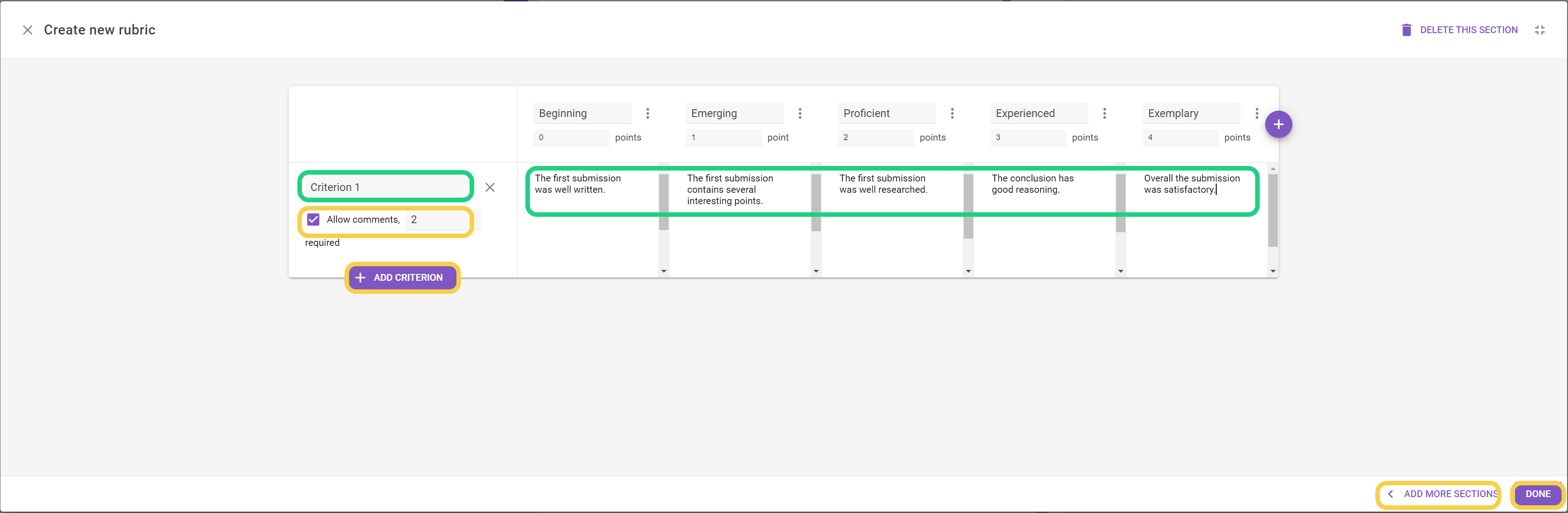Click the trash icon to delete section
The height and width of the screenshot is (513, 1568).
pyautogui.click(x=1406, y=30)
